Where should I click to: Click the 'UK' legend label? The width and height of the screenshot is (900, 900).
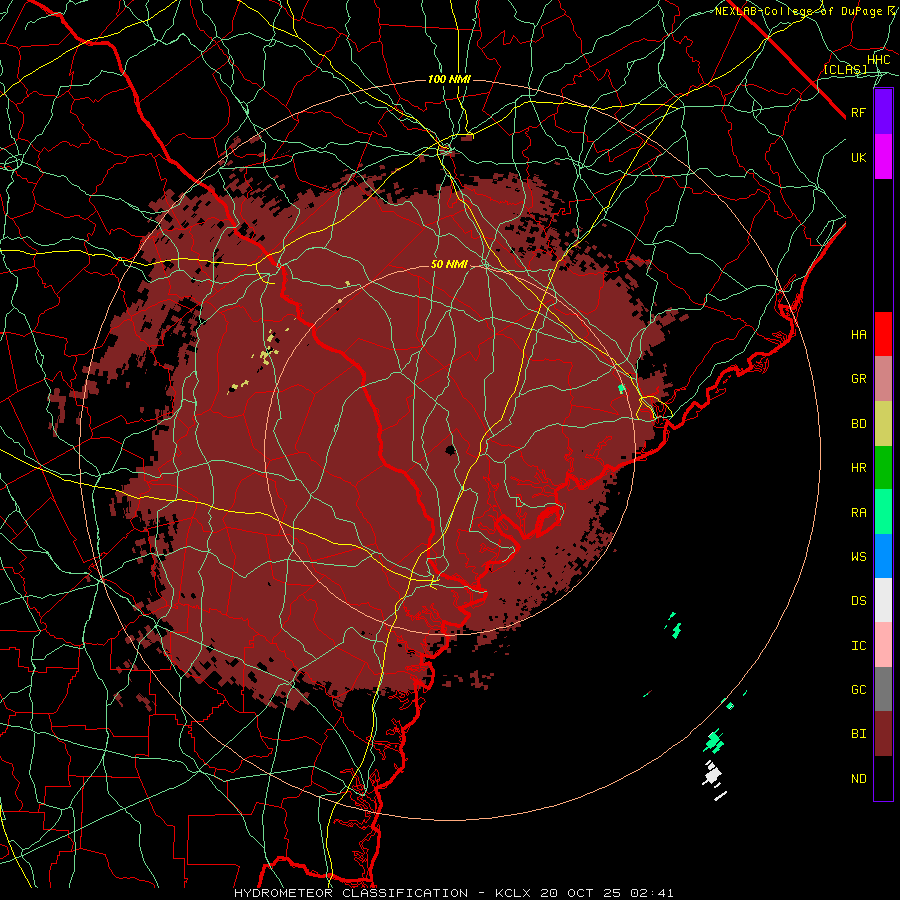click(x=859, y=158)
